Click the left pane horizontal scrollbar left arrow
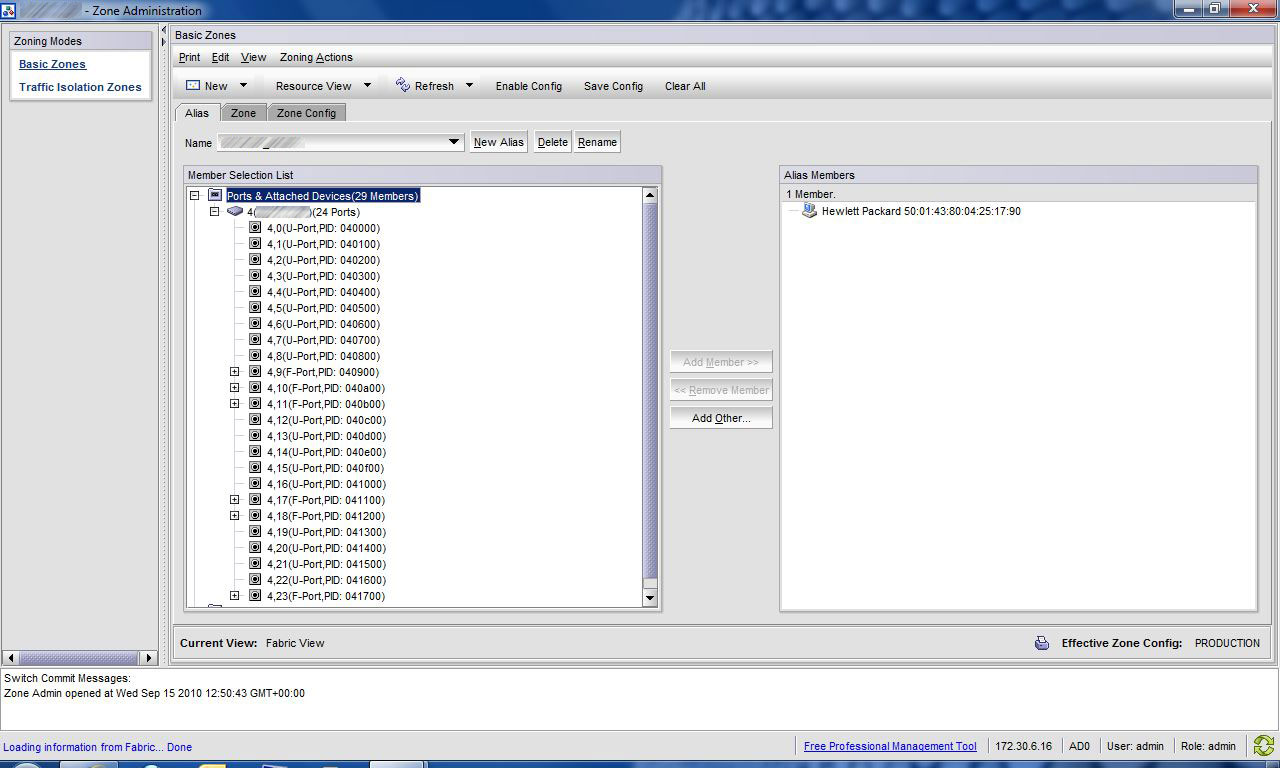 point(11,658)
